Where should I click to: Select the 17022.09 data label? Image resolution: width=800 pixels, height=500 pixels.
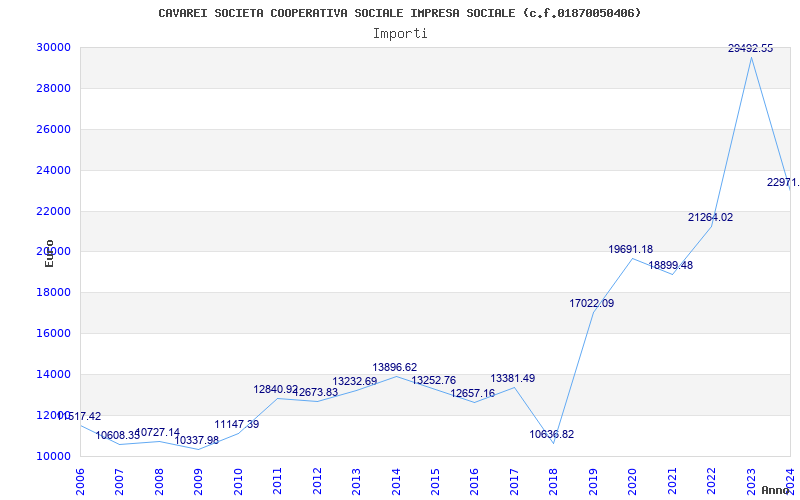(x=592, y=304)
